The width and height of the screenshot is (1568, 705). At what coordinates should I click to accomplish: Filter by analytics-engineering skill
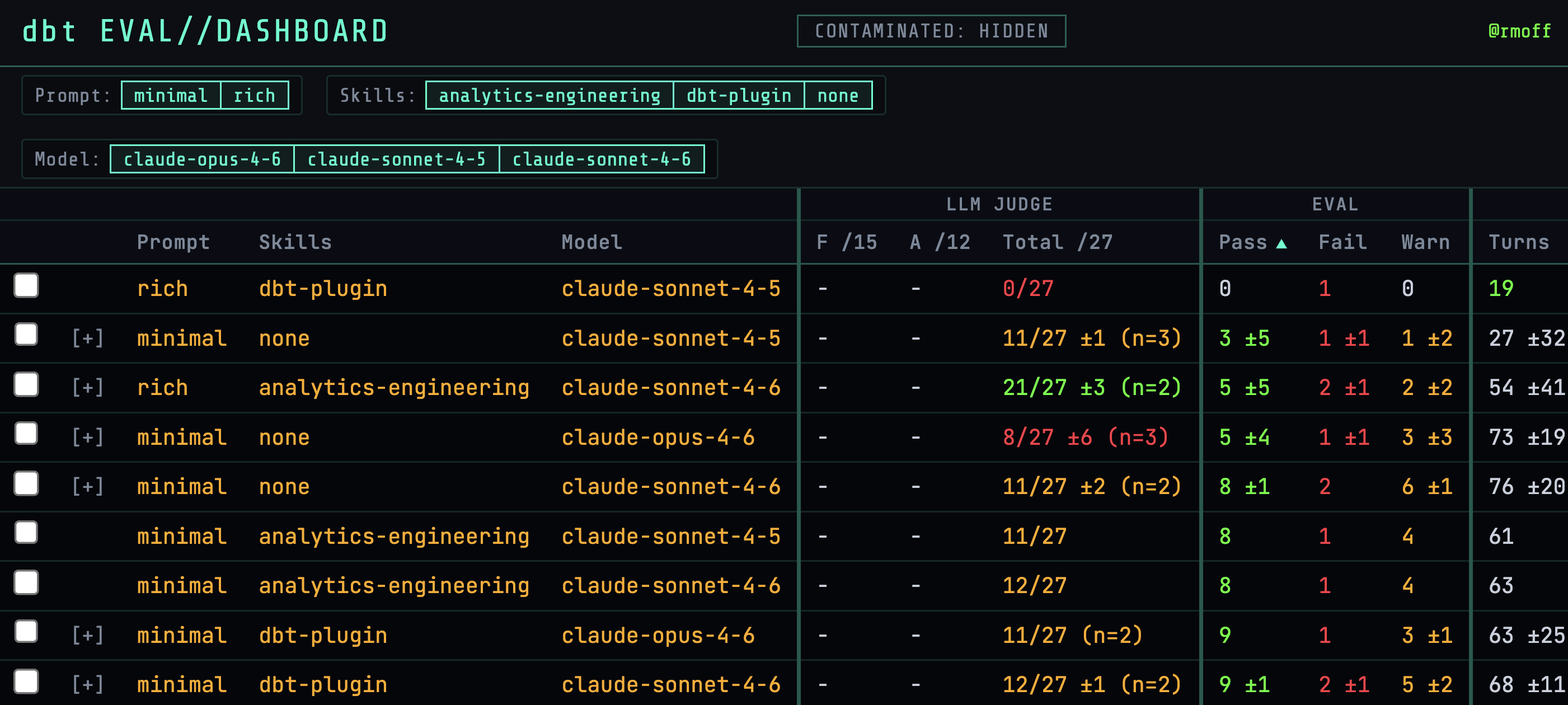[549, 95]
